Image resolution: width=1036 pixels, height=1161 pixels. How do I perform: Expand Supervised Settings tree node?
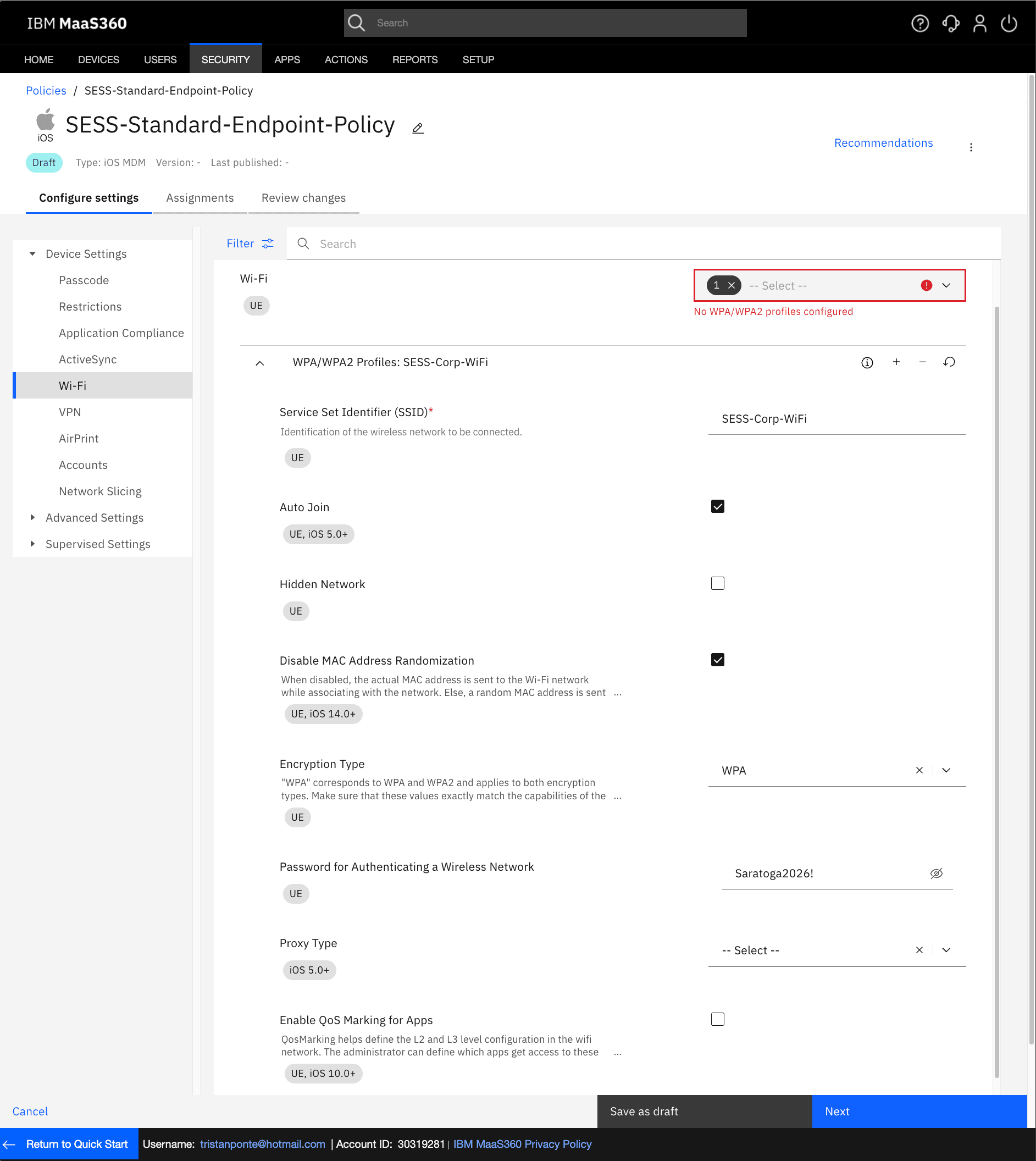(x=32, y=543)
